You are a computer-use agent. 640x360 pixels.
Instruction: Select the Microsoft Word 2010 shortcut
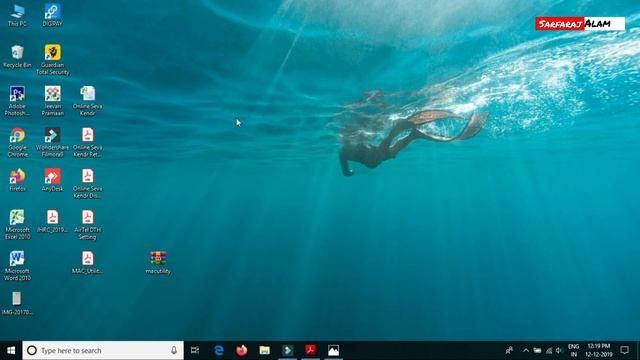(x=17, y=266)
